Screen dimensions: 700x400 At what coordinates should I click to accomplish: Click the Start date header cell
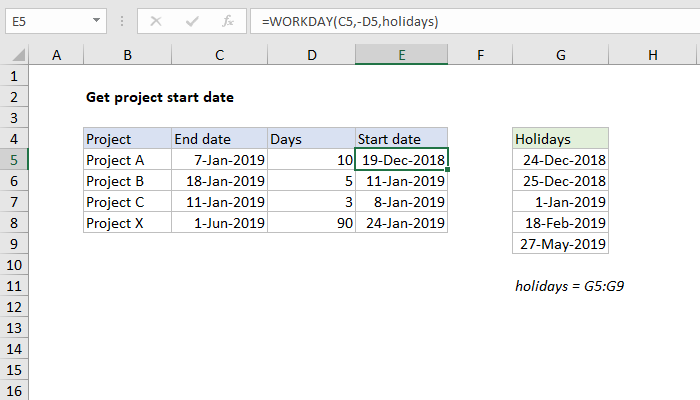click(401, 139)
